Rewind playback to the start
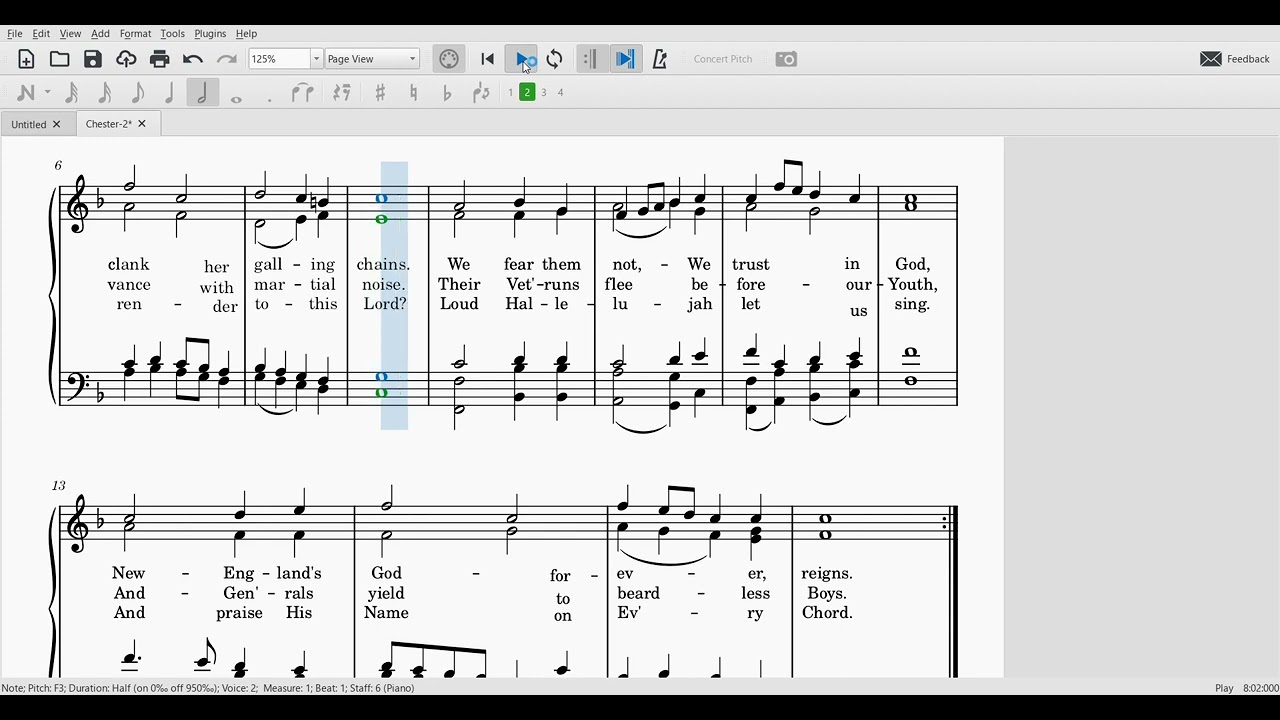Viewport: 1280px width, 720px height. pos(488,59)
